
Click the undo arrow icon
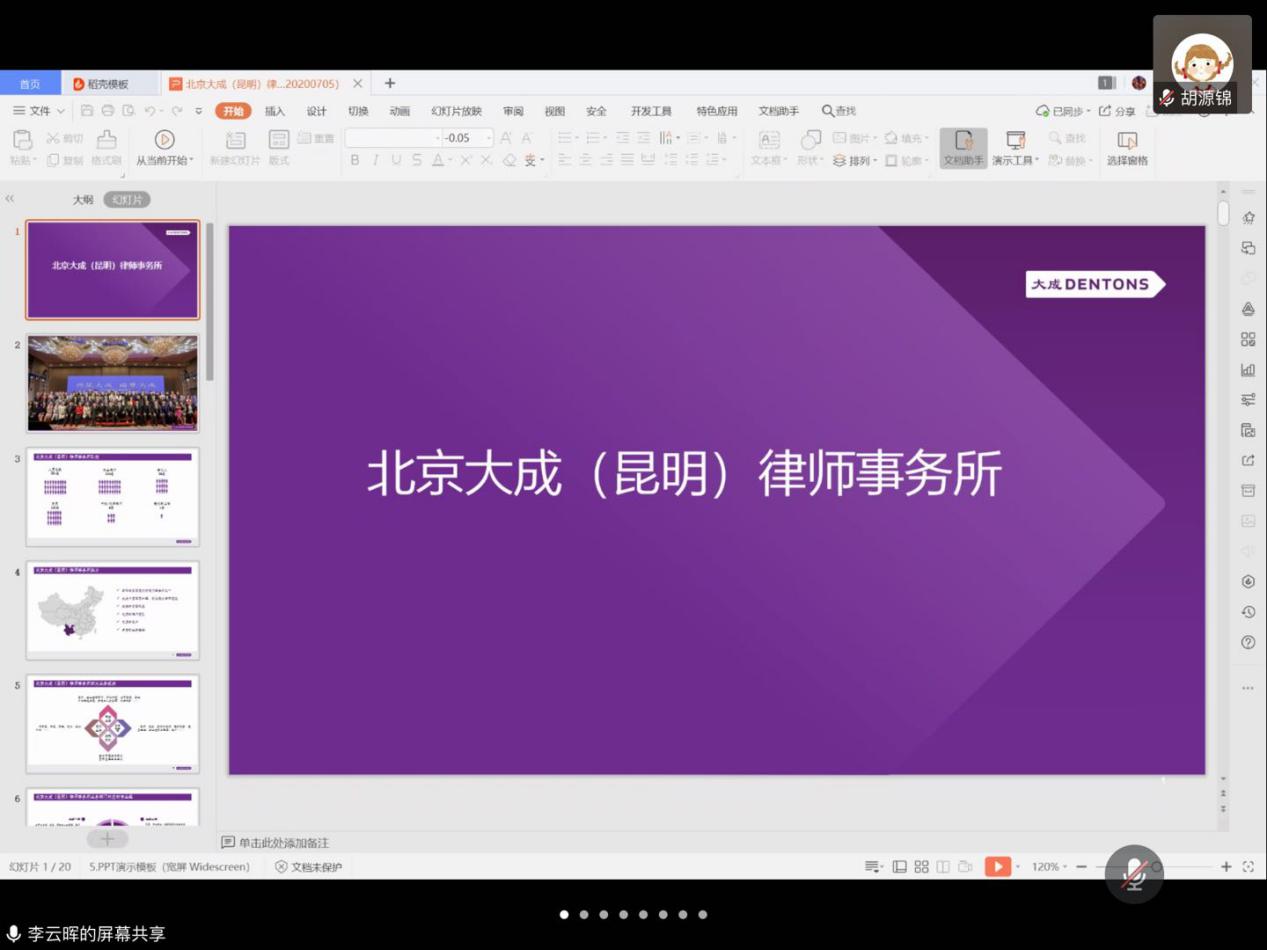pos(150,111)
